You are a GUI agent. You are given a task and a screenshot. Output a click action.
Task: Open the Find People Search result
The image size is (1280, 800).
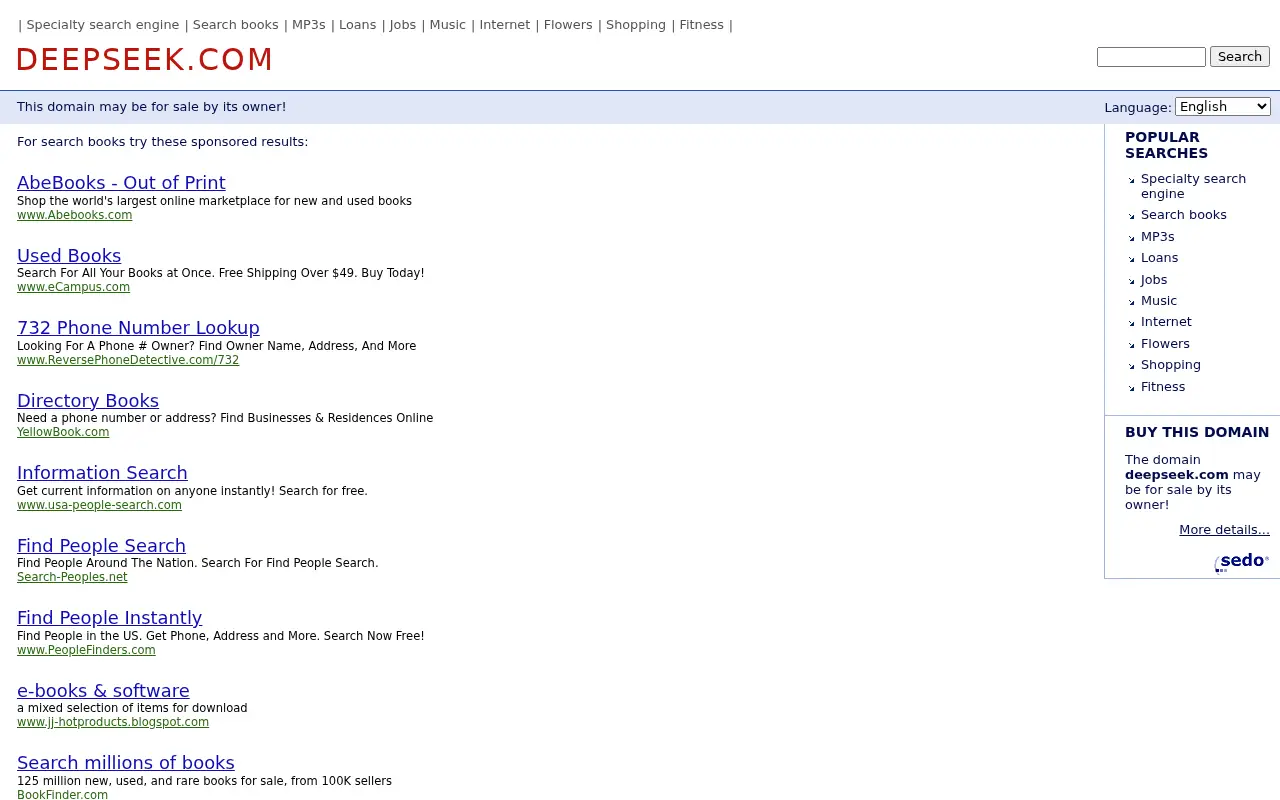pyautogui.click(x=101, y=546)
